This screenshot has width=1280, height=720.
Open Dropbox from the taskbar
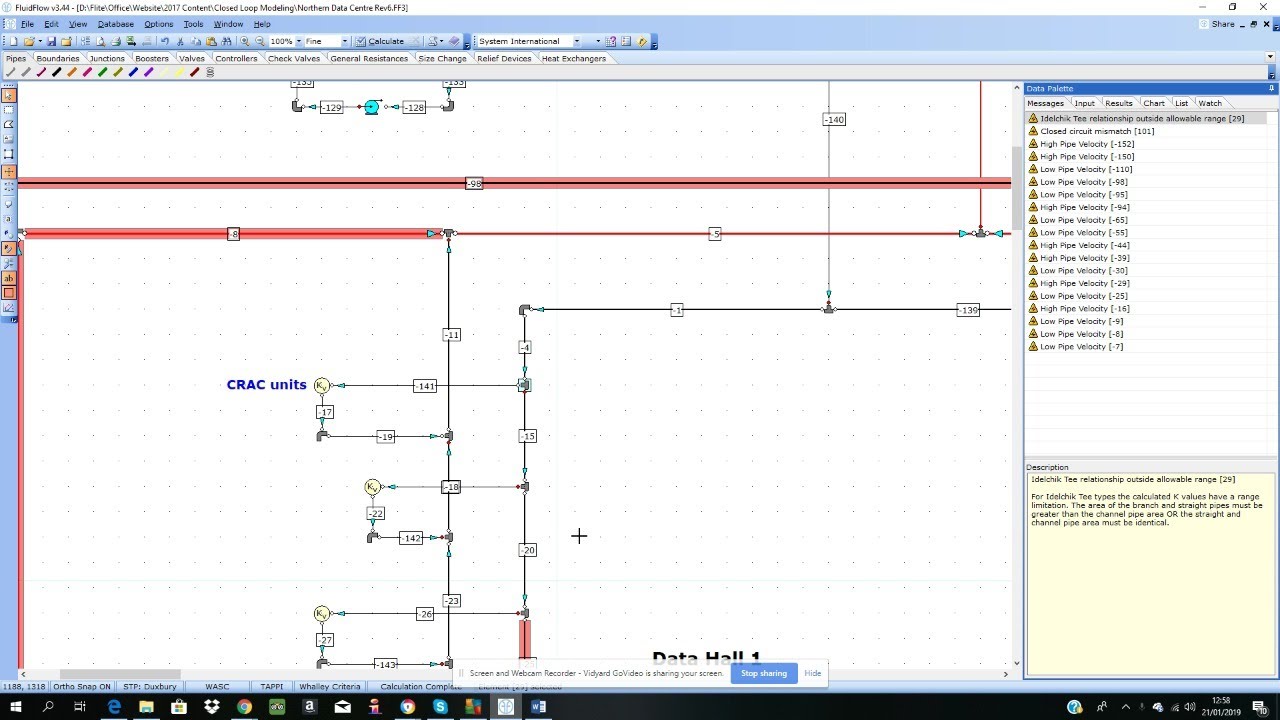[212, 706]
